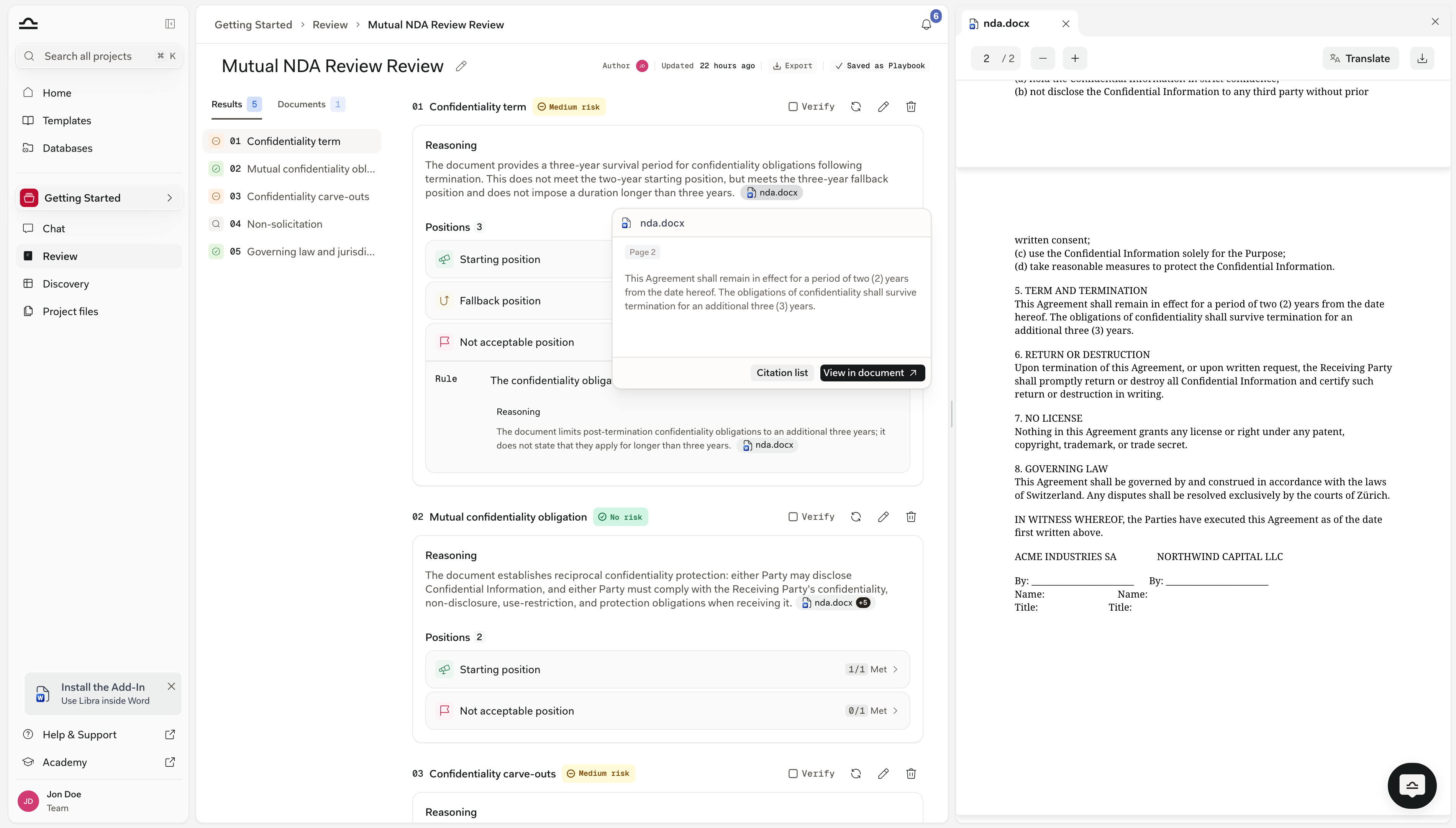Open the floating chat assistant button
This screenshot has width=1456, height=828.
[x=1412, y=786]
